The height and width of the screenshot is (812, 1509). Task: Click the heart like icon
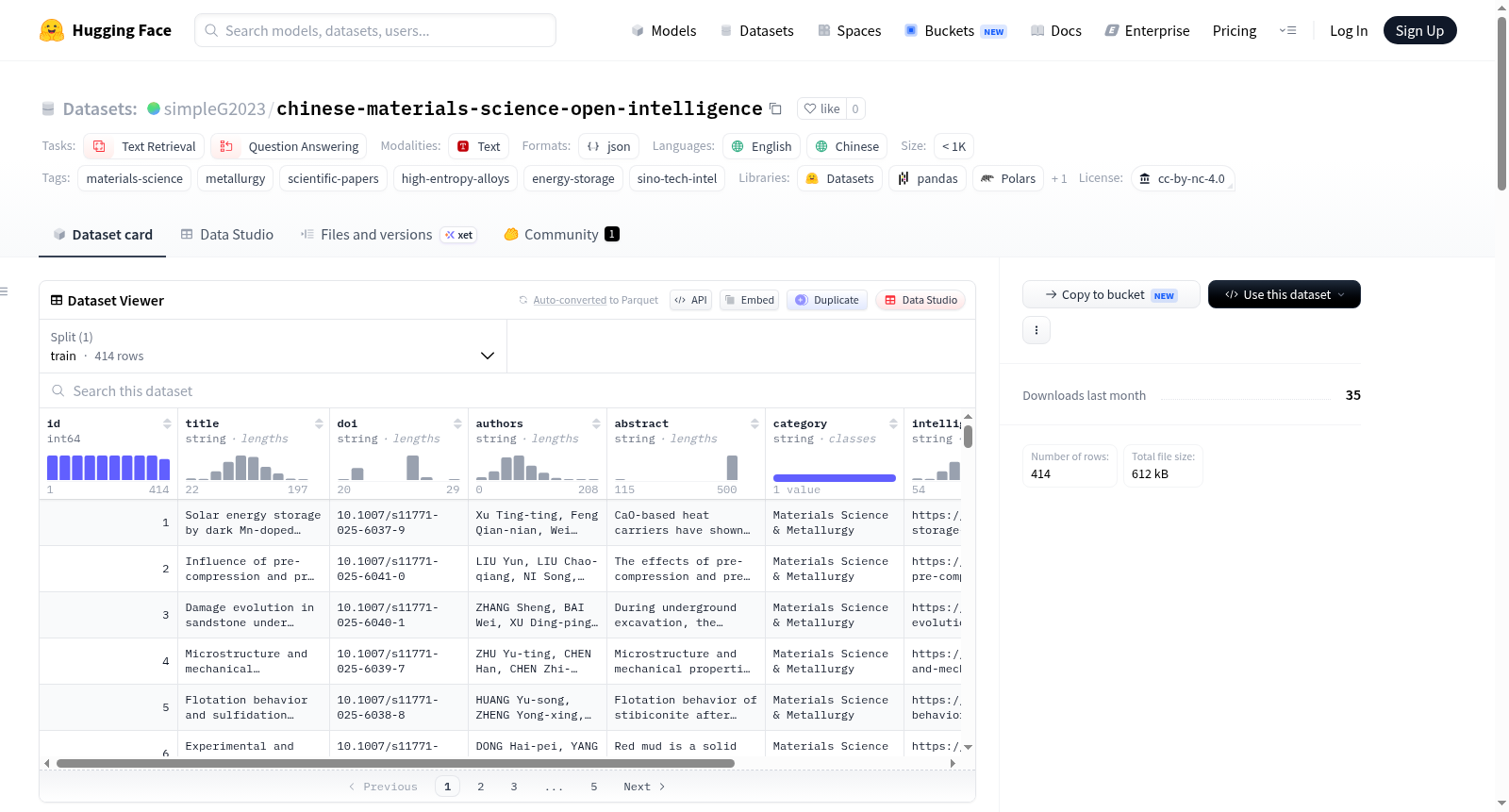click(809, 108)
